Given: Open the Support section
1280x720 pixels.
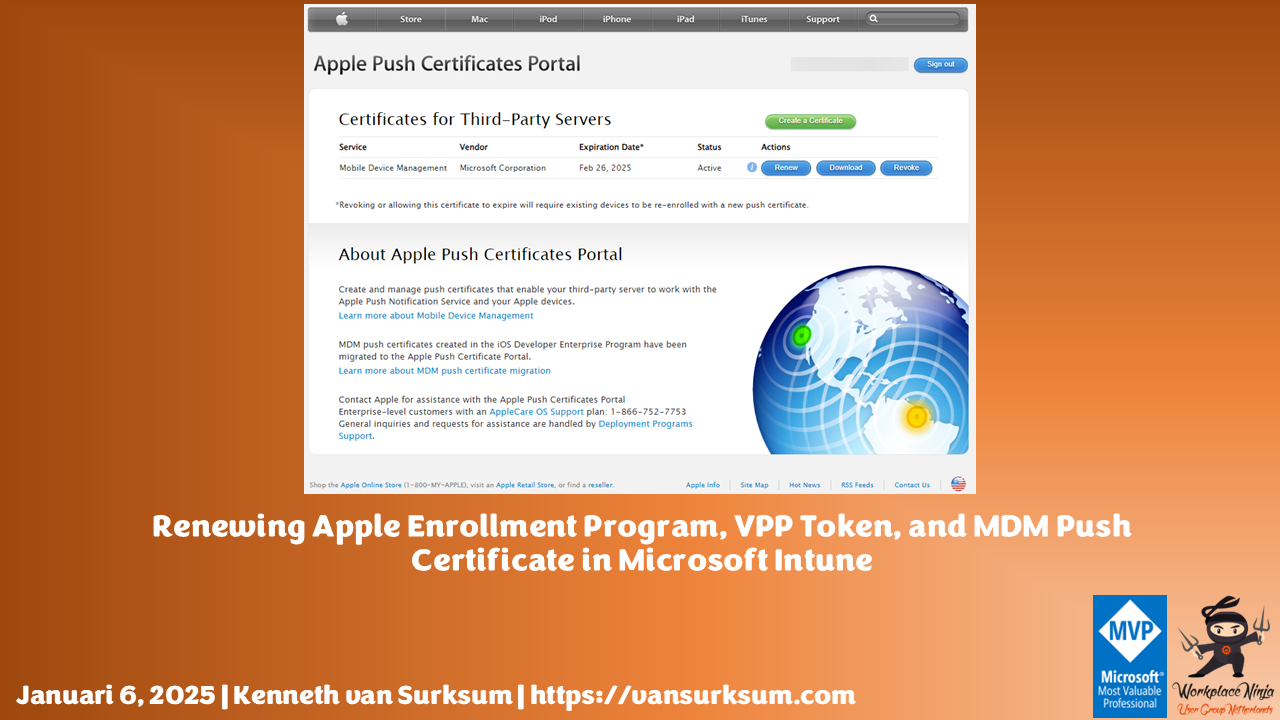Looking at the screenshot, I should pyautogui.click(x=823, y=19).
